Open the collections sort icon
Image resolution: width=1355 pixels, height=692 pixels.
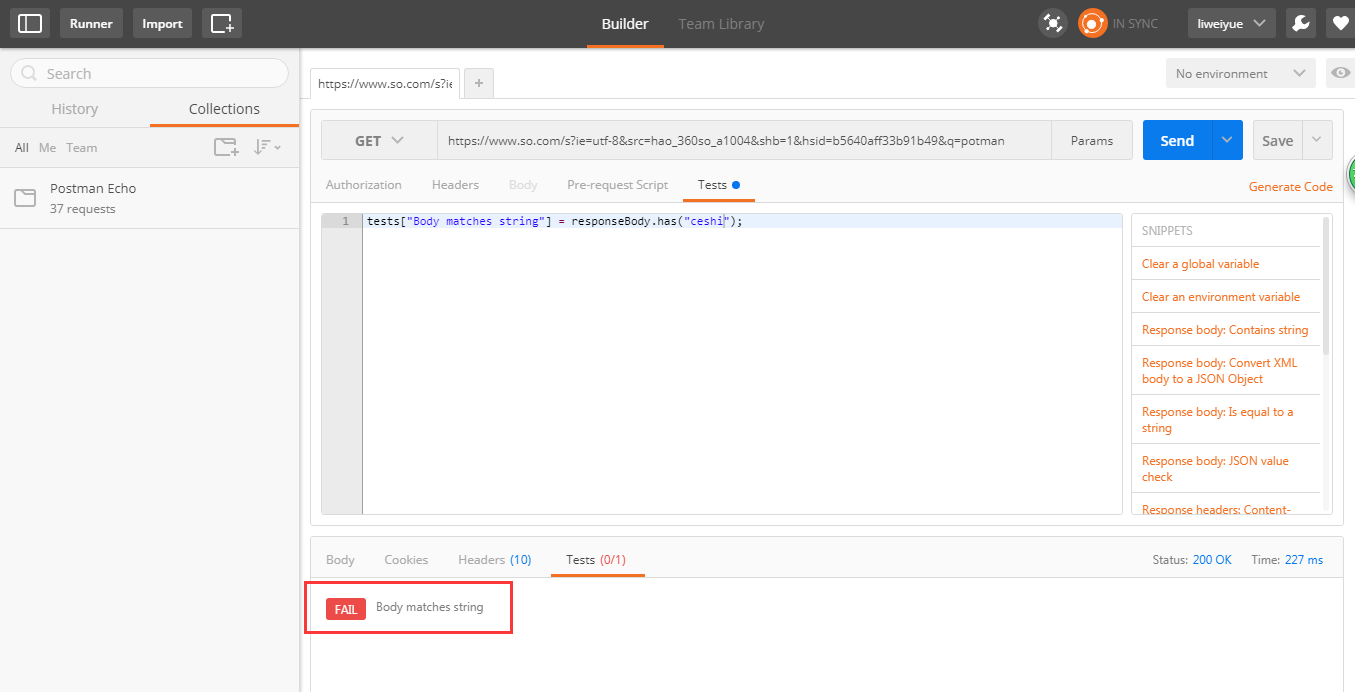[266, 147]
